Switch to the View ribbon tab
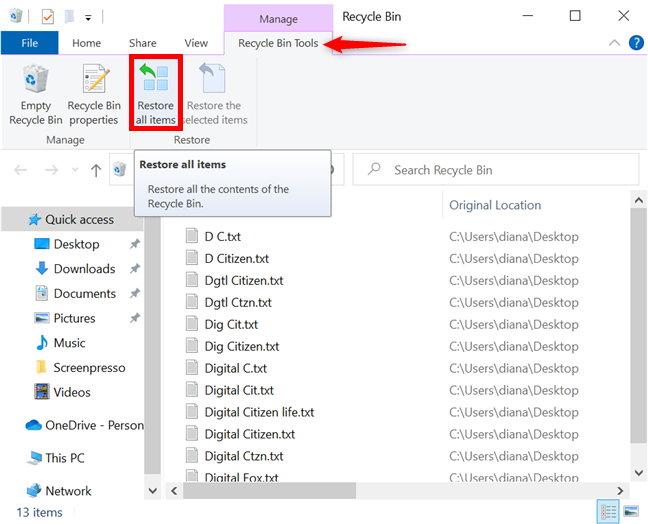The height and width of the screenshot is (524, 648). point(196,43)
